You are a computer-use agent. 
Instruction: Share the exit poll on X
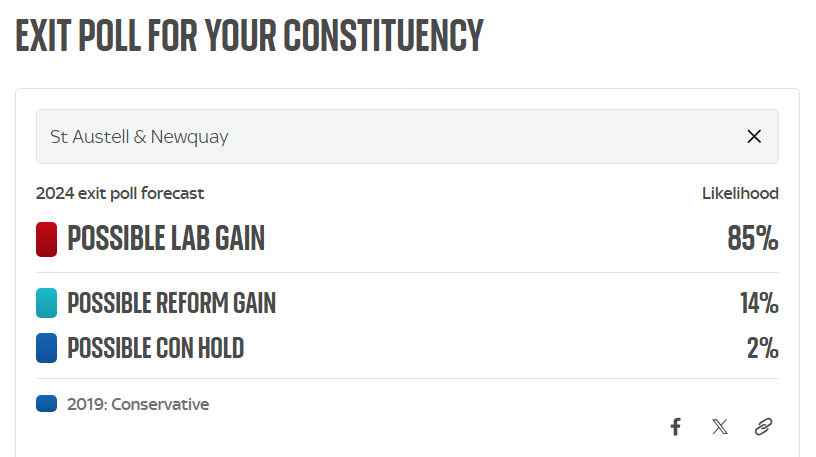720,427
